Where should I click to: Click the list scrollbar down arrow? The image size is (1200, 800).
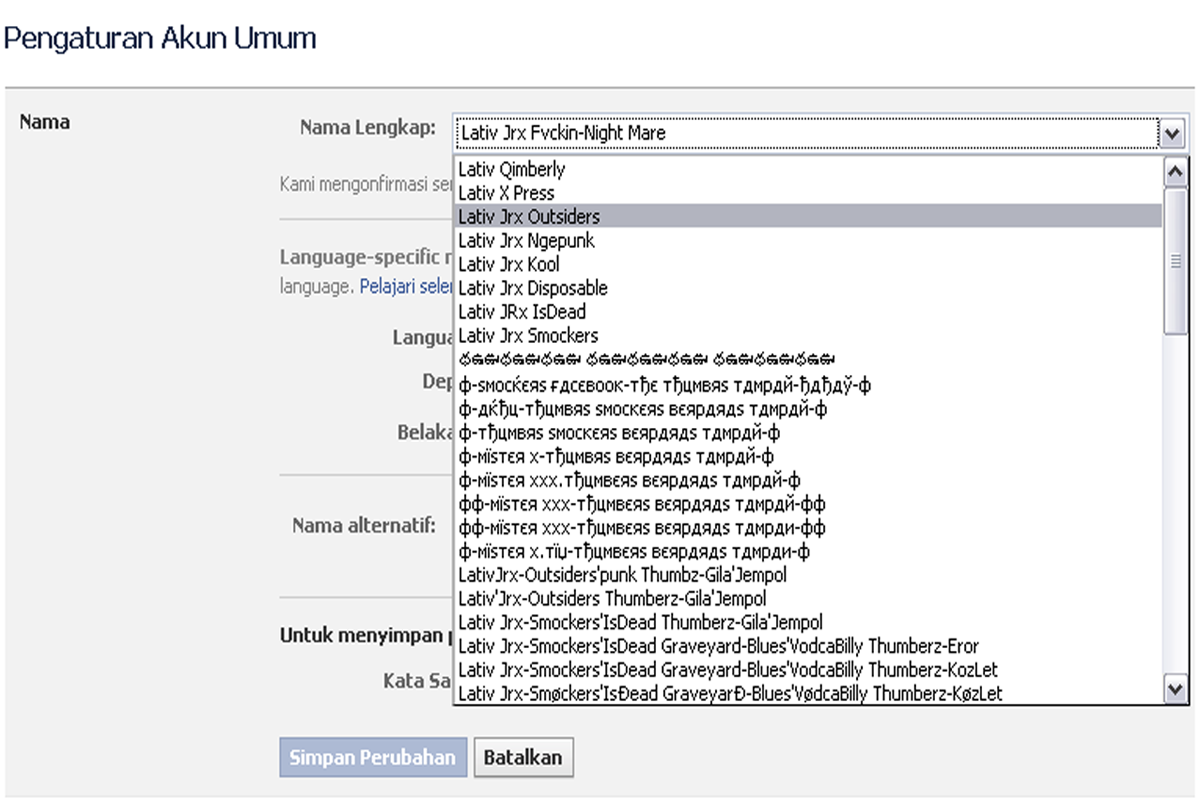pyautogui.click(x=1176, y=689)
